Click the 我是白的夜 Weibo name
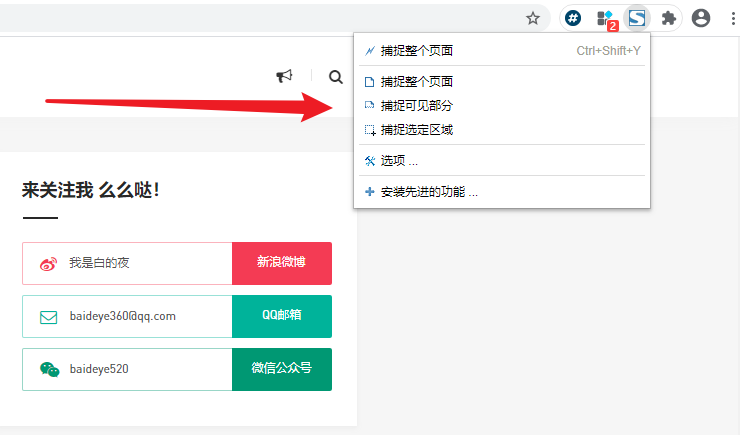The height and width of the screenshot is (435, 740). click(x=99, y=263)
